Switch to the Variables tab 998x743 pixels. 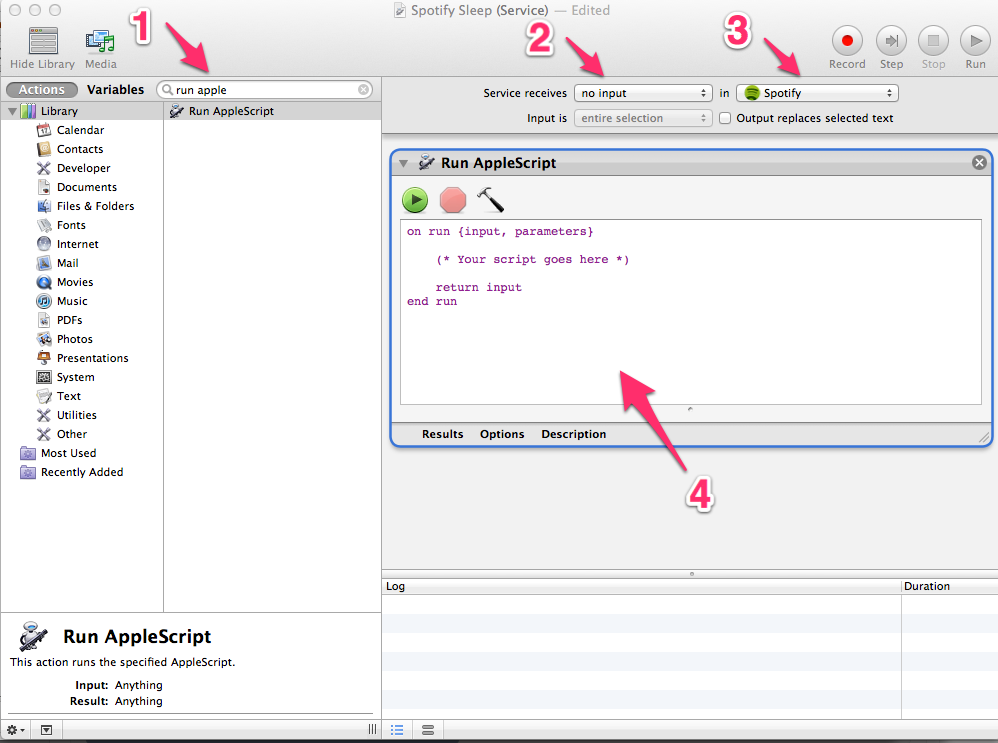(116, 90)
